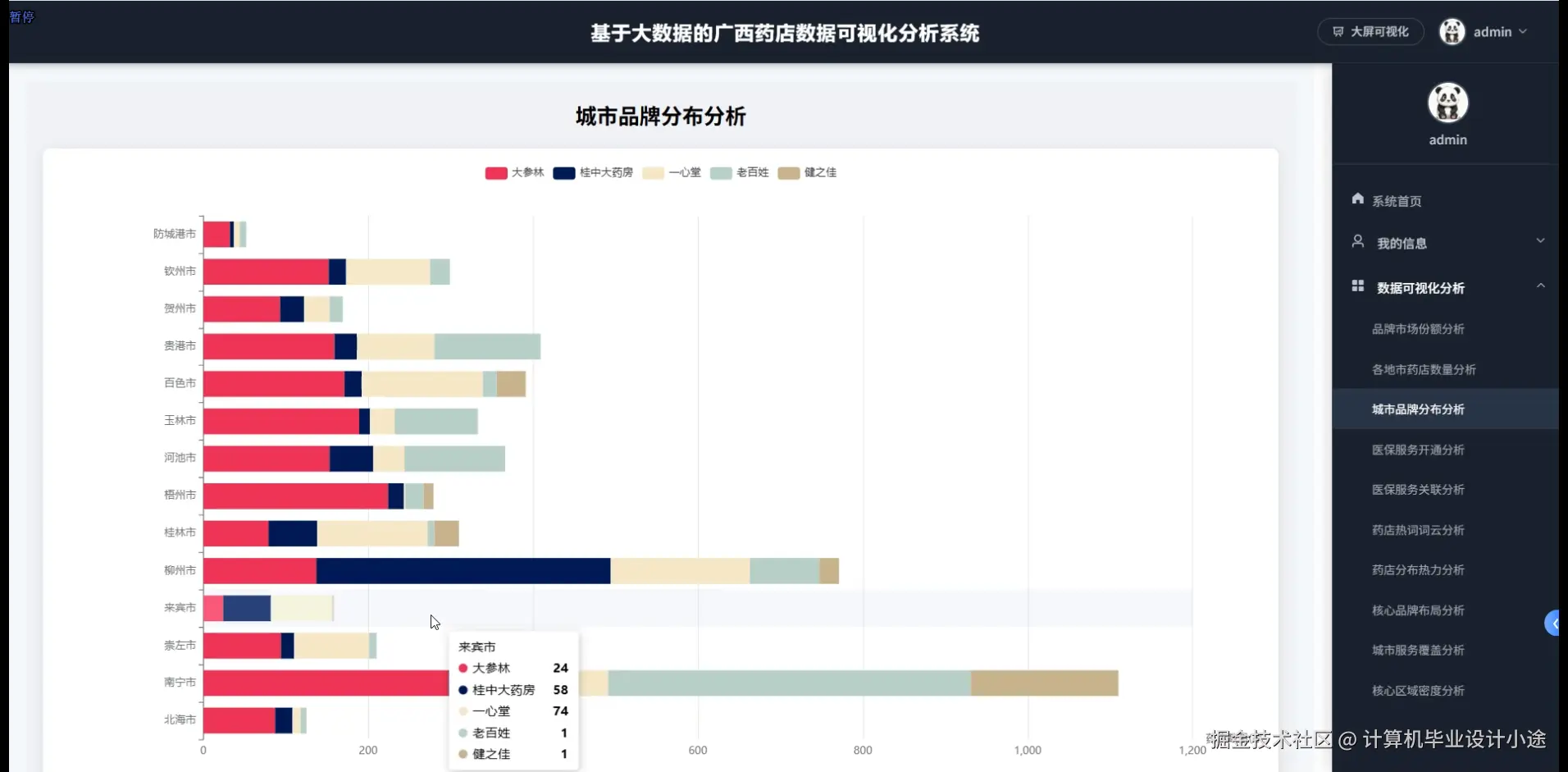Click the tan 健之佳 bar for 南宁市
The width and height of the screenshot is (1568, 772).
(1045, 683)
